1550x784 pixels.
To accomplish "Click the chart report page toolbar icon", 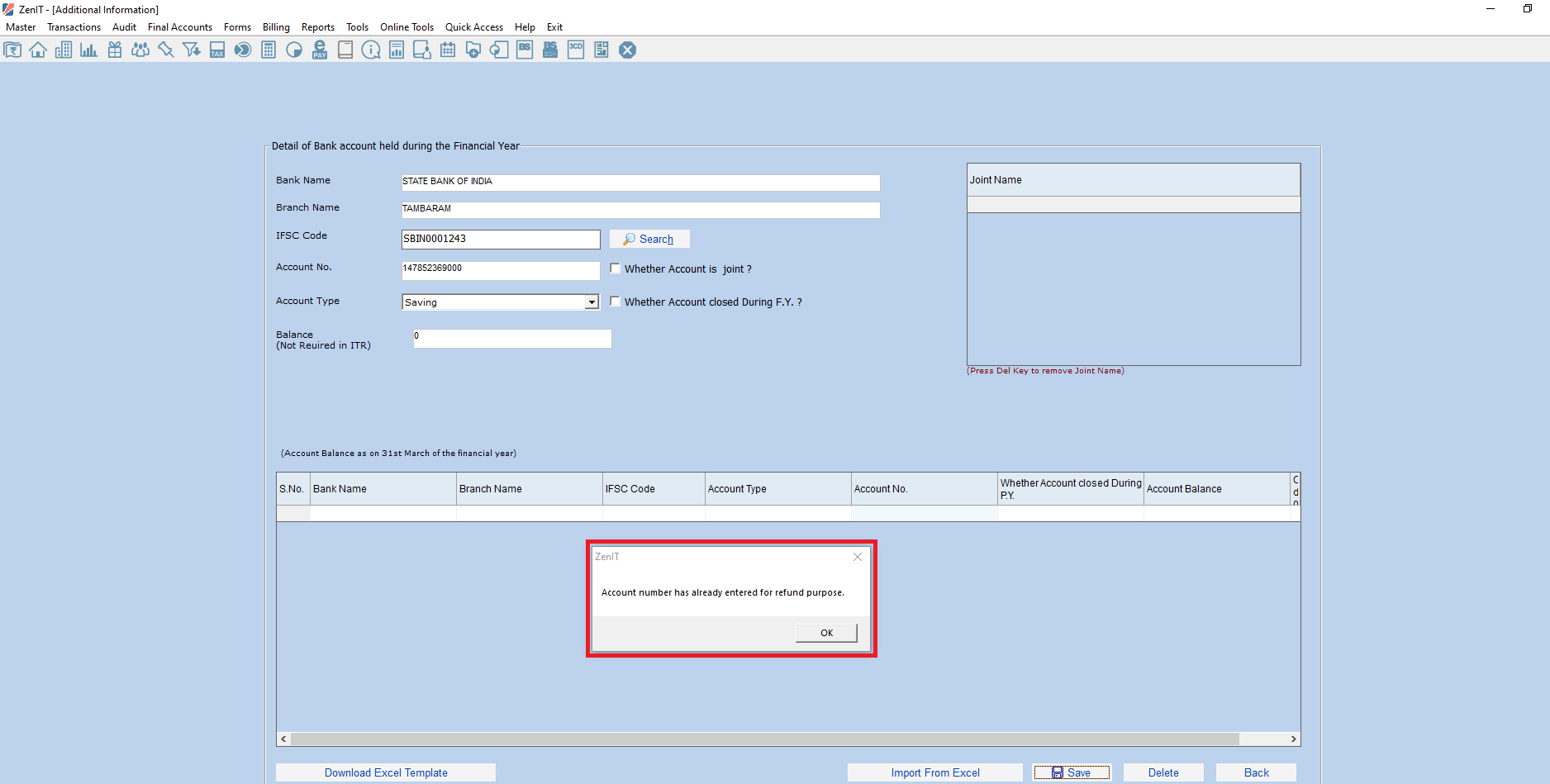I will click(397, 50).
